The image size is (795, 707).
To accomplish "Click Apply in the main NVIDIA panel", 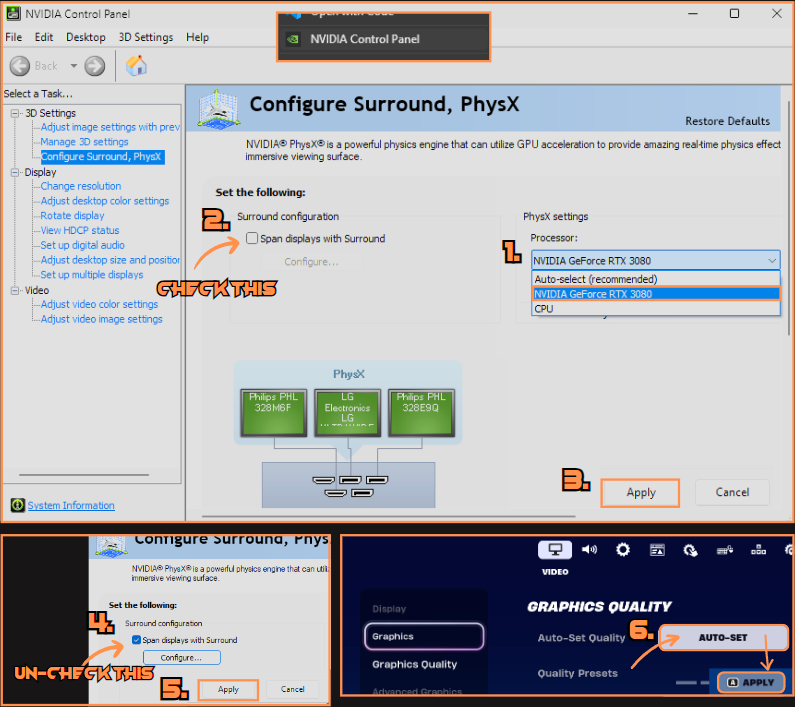I will [640, 492].
